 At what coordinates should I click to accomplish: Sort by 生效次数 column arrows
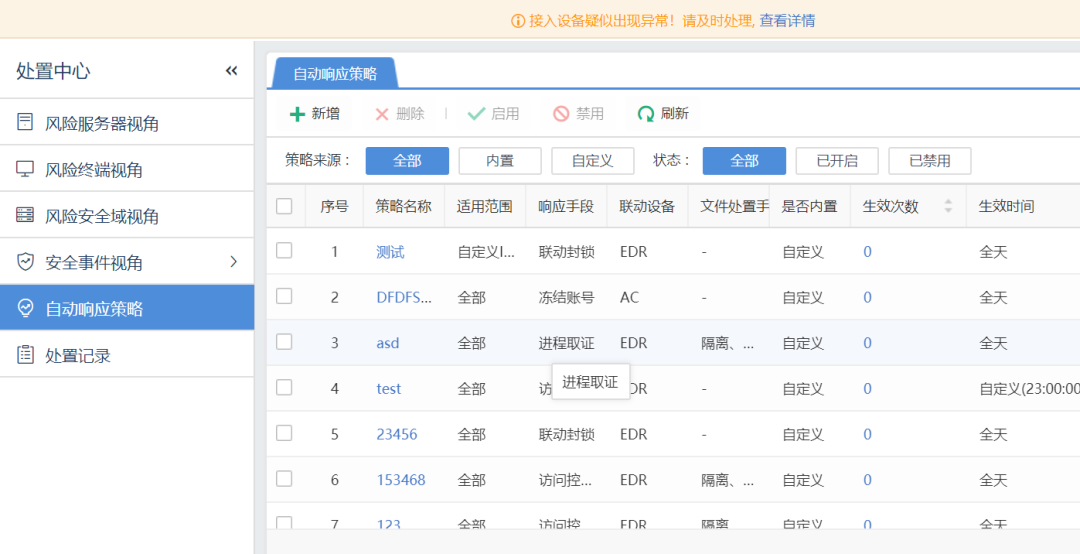[x=948, y=206]
